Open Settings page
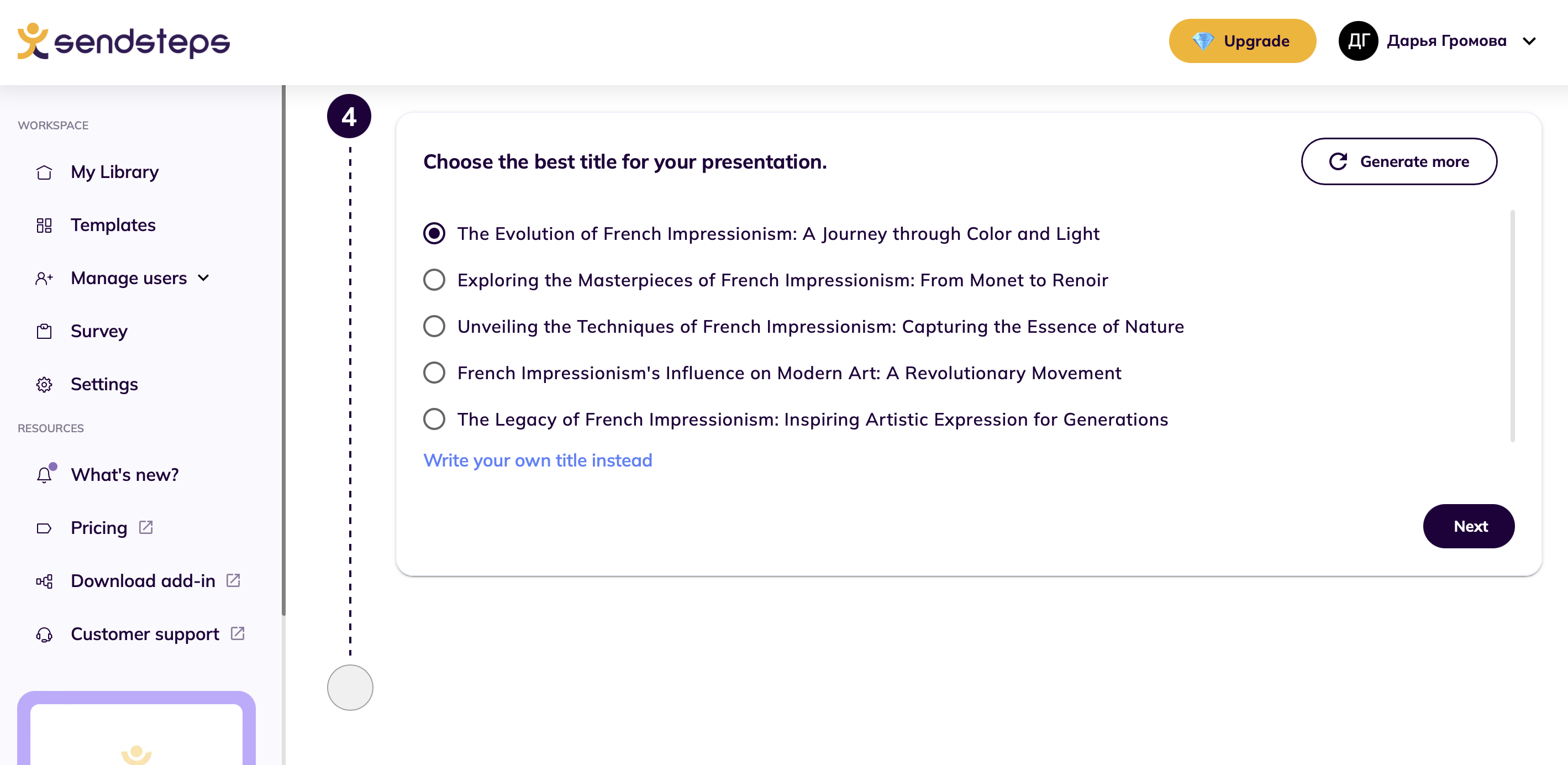The width and height of the screenshot is (1568, 765). point(104,383)
